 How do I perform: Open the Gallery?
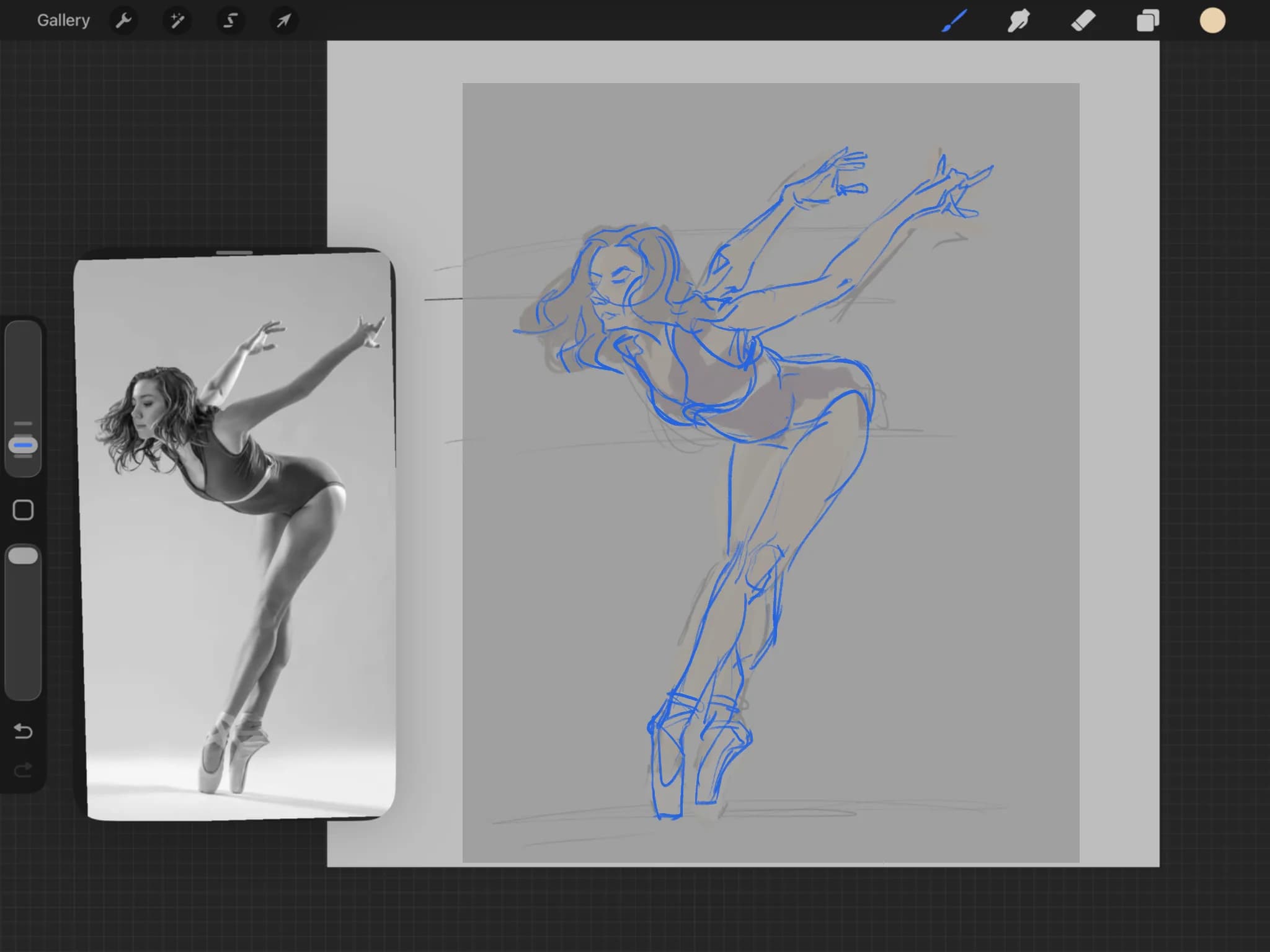63,20
